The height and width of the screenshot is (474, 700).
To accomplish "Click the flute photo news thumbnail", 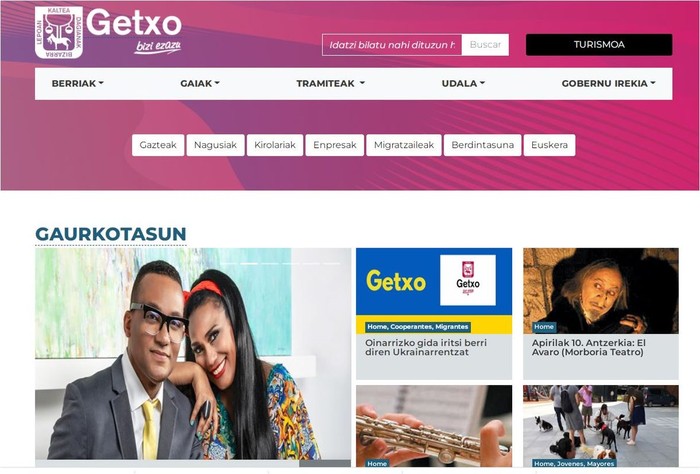I will (x=434, y=426).
